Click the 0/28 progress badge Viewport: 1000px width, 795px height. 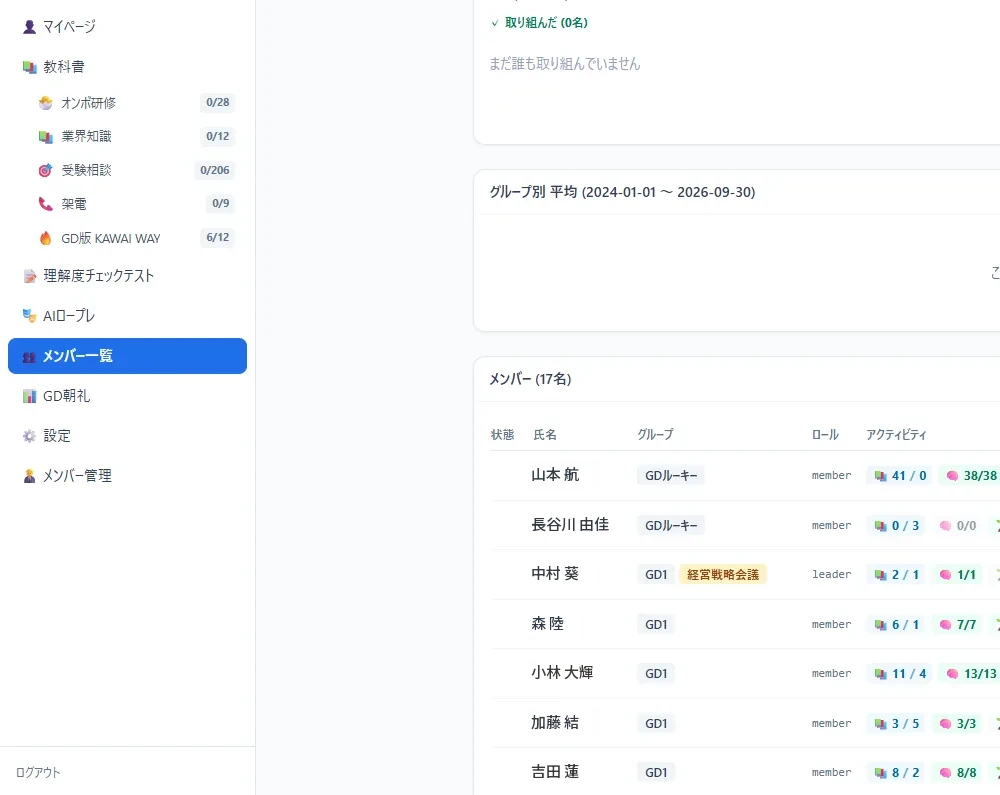217,103
